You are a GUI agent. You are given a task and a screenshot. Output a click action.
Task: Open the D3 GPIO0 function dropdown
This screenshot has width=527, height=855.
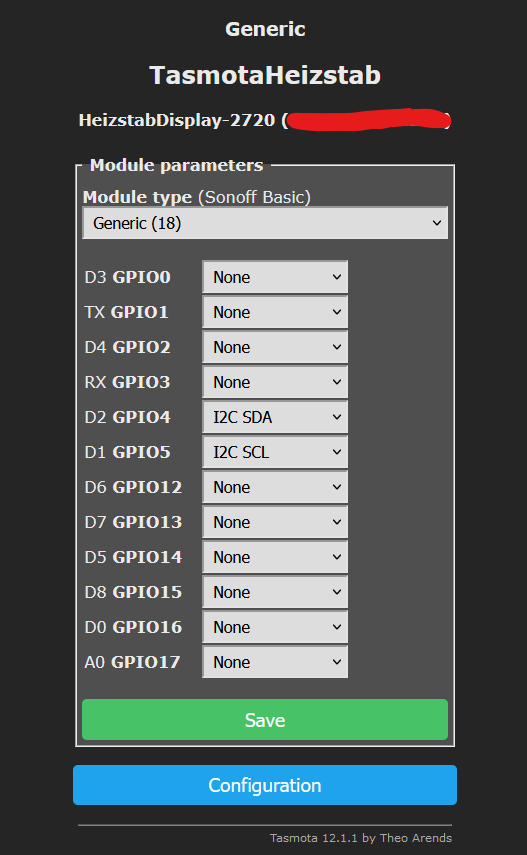tap(275, 277)
